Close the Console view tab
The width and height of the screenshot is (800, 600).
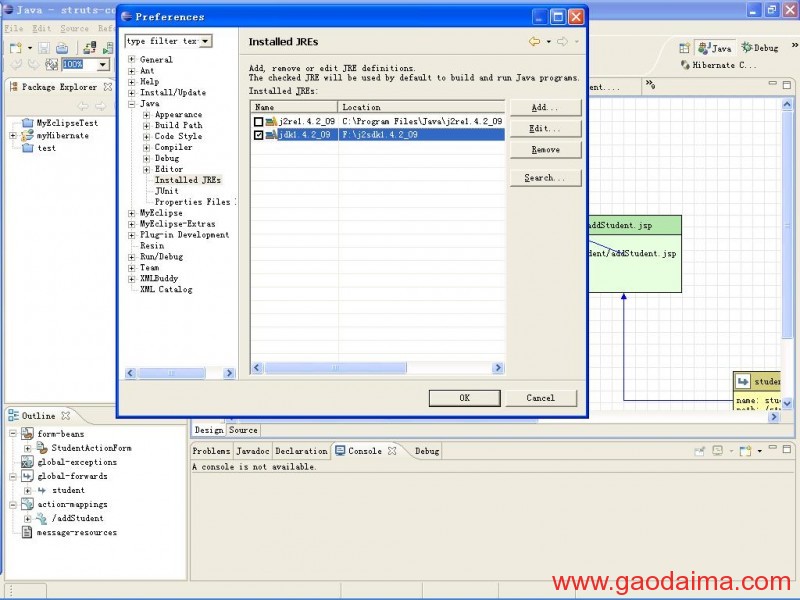tap(392, 451)
